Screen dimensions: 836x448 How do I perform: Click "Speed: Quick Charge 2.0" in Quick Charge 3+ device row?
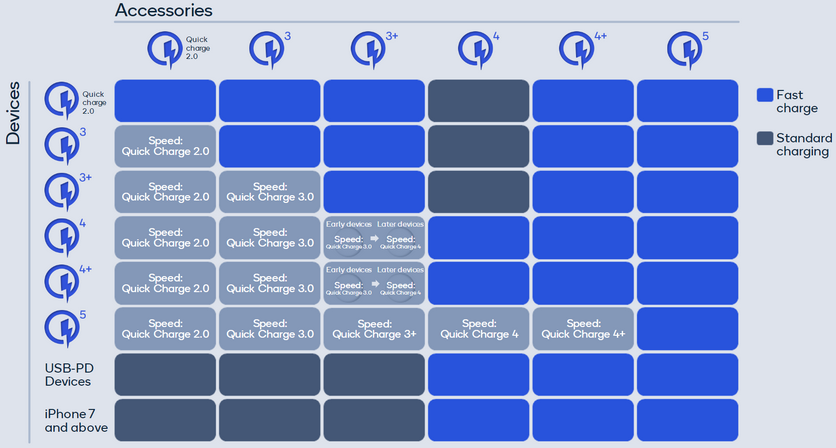(x=165, y=192)
